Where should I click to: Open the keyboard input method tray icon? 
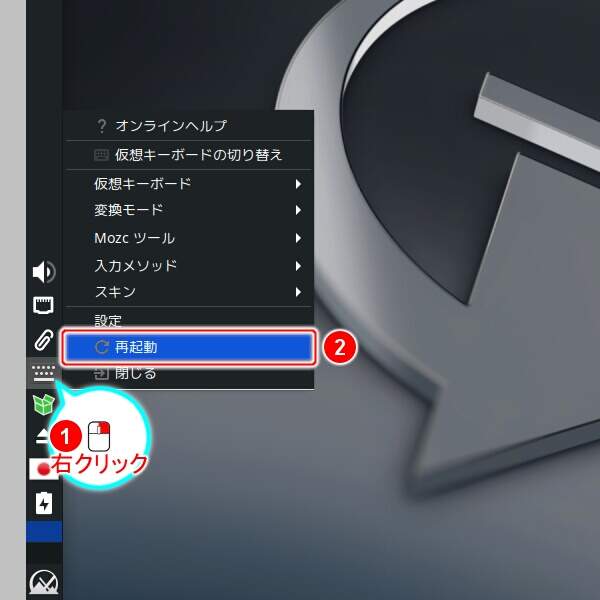click(x=43, y=373)
